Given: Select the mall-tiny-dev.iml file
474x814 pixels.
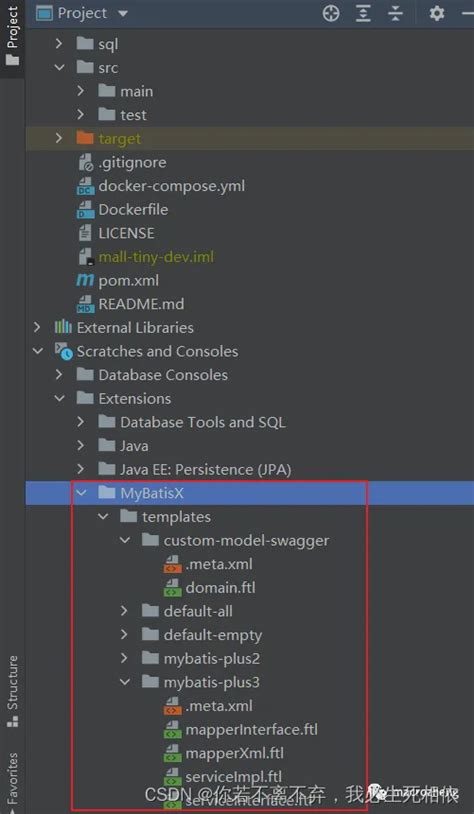Looking at the screenshot, I should [156, 257].
